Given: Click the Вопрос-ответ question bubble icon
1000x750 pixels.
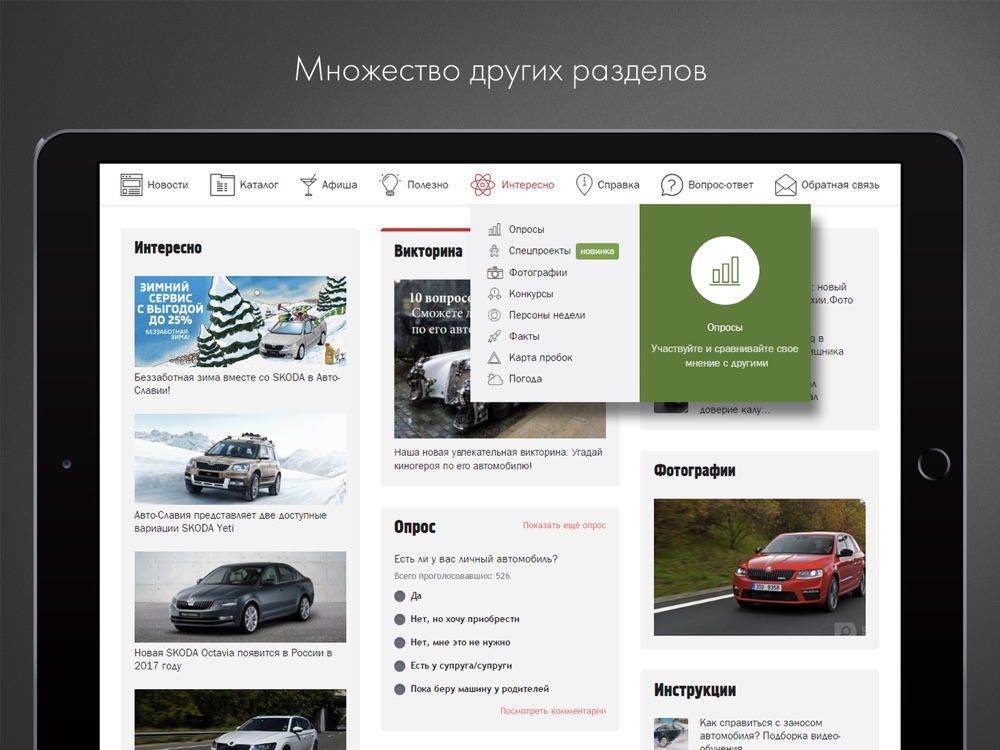Looking at the screenshot, I should 672,185.
